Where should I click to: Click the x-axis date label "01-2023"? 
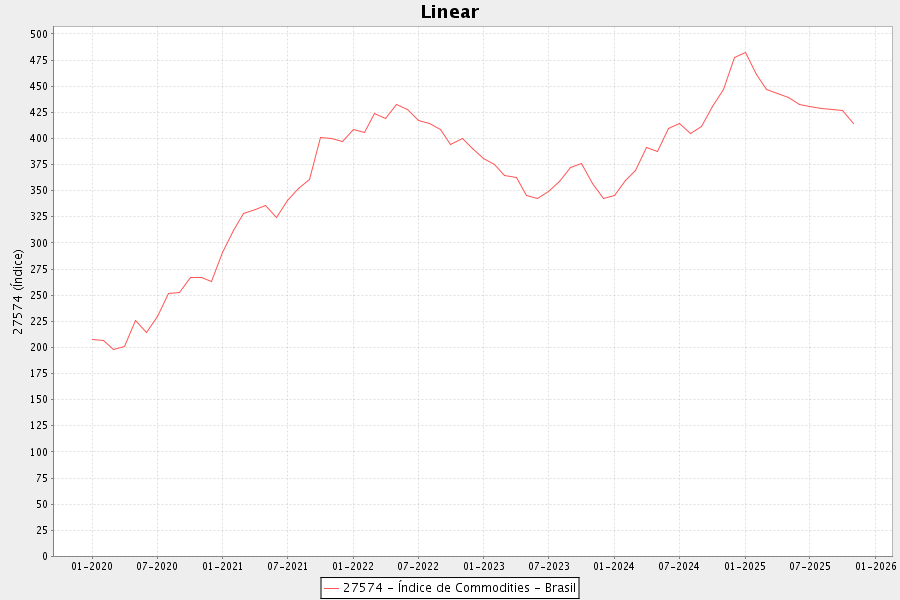pyautogui.click(x=484, y=567)
